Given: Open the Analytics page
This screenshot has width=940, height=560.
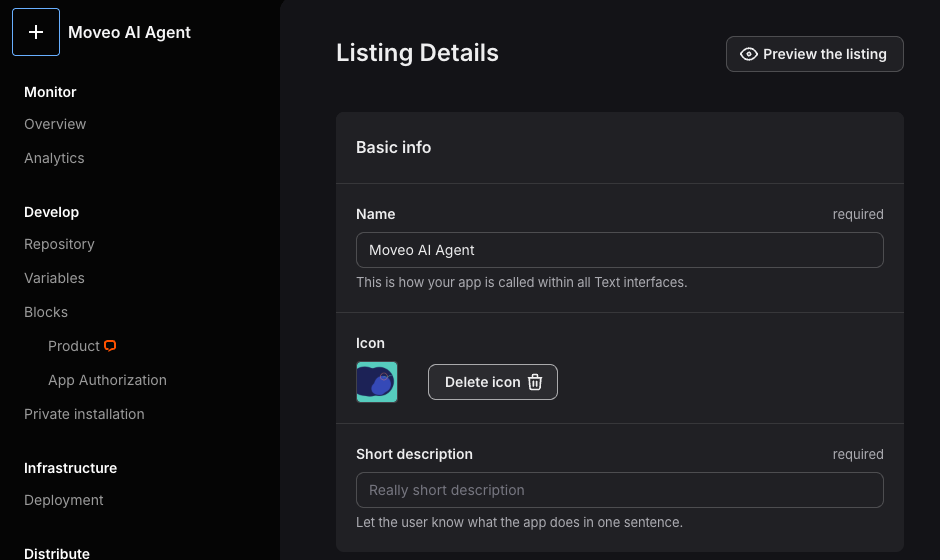Looking at the screenshot, I should click(x=54, y=158).
